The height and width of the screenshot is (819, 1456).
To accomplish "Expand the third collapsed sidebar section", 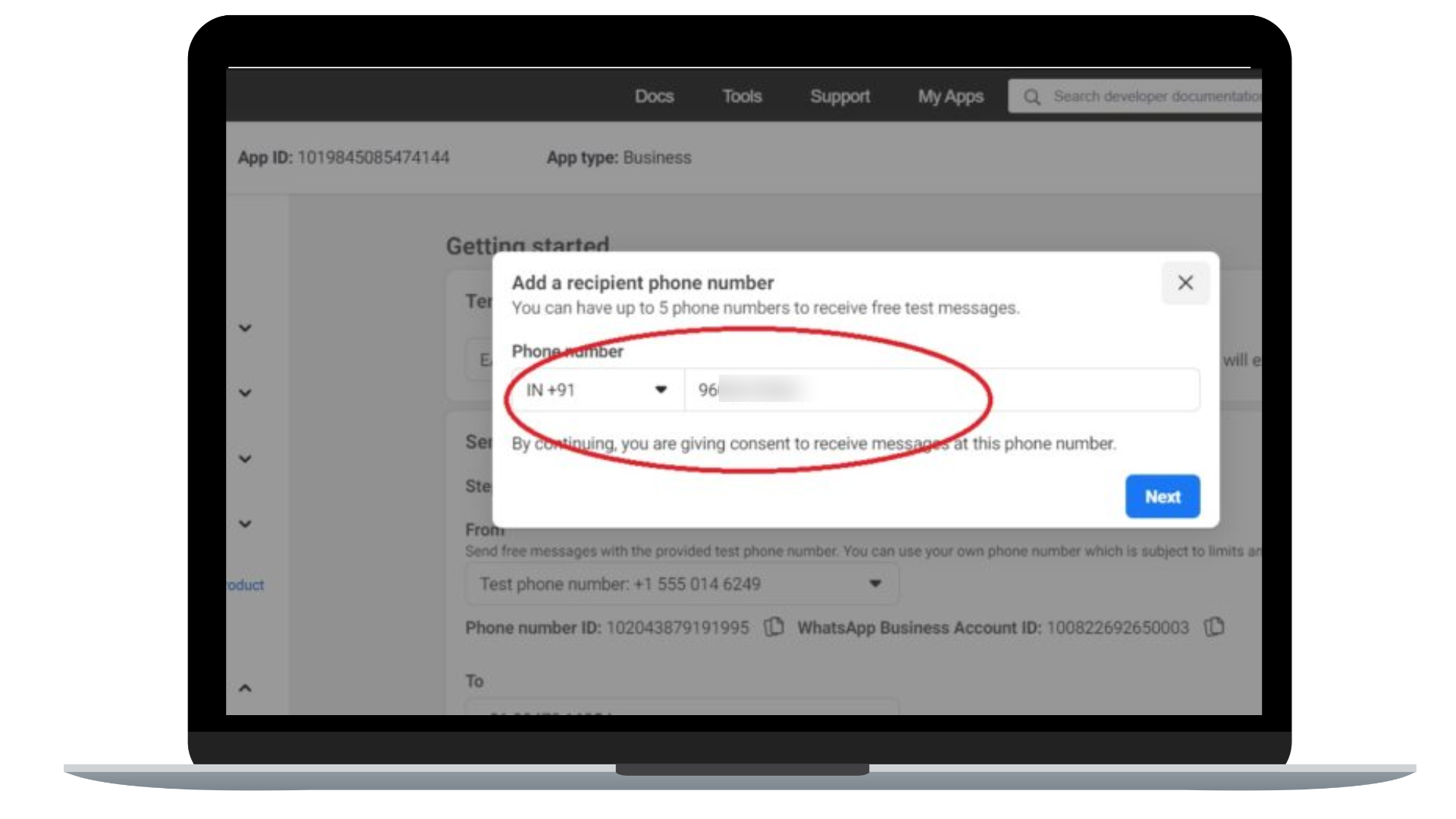I will (243, 458).
